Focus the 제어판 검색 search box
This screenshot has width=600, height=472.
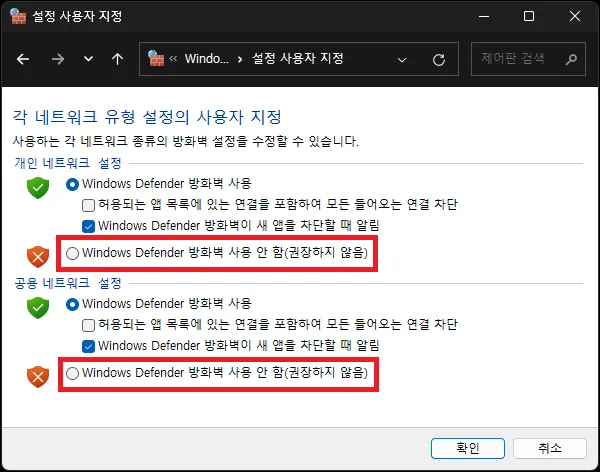tap(528, 59)
